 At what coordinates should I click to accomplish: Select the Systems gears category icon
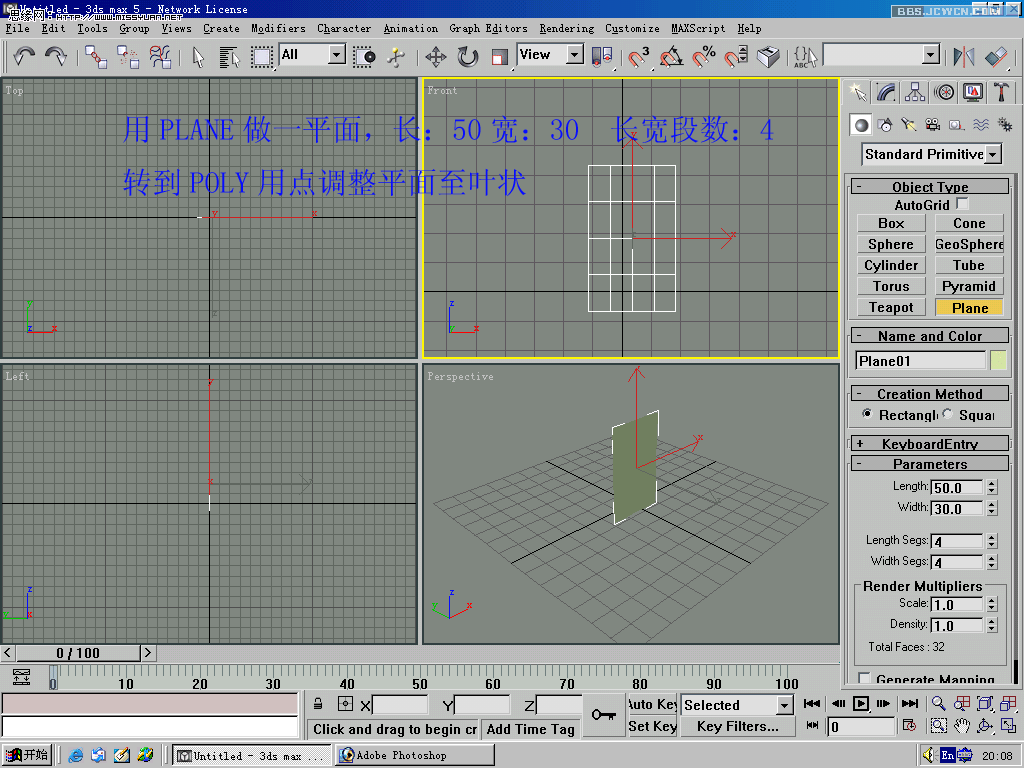[1004, 125]
